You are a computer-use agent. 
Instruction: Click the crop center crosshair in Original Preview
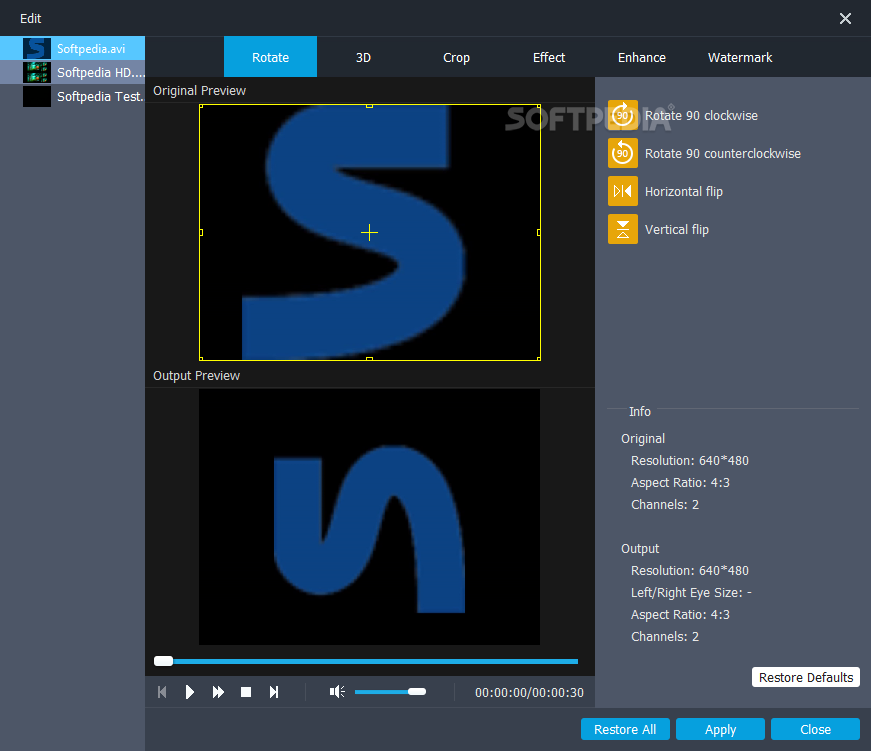coord(369,232)
